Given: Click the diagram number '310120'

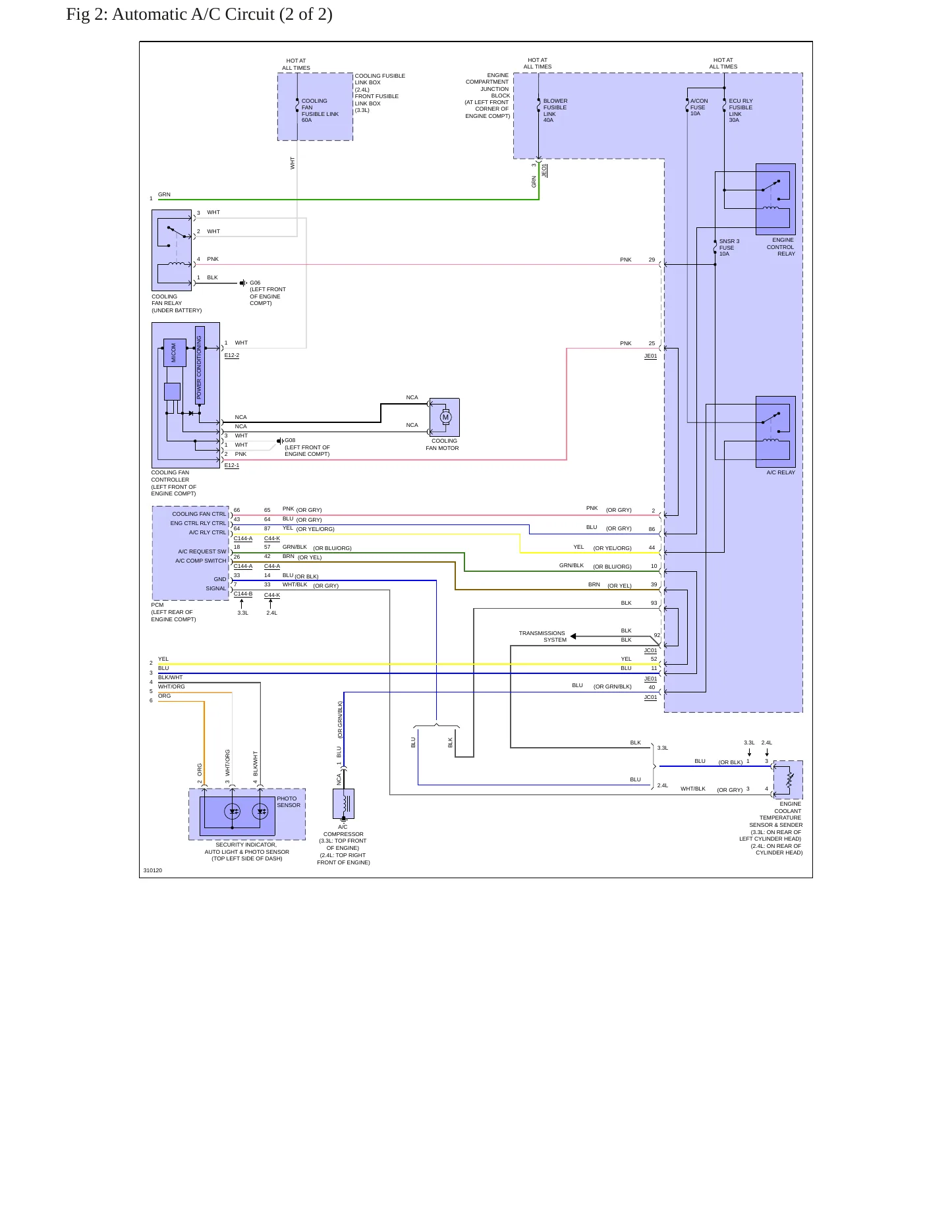Looking at the screenshot, I should pos(153,870).
